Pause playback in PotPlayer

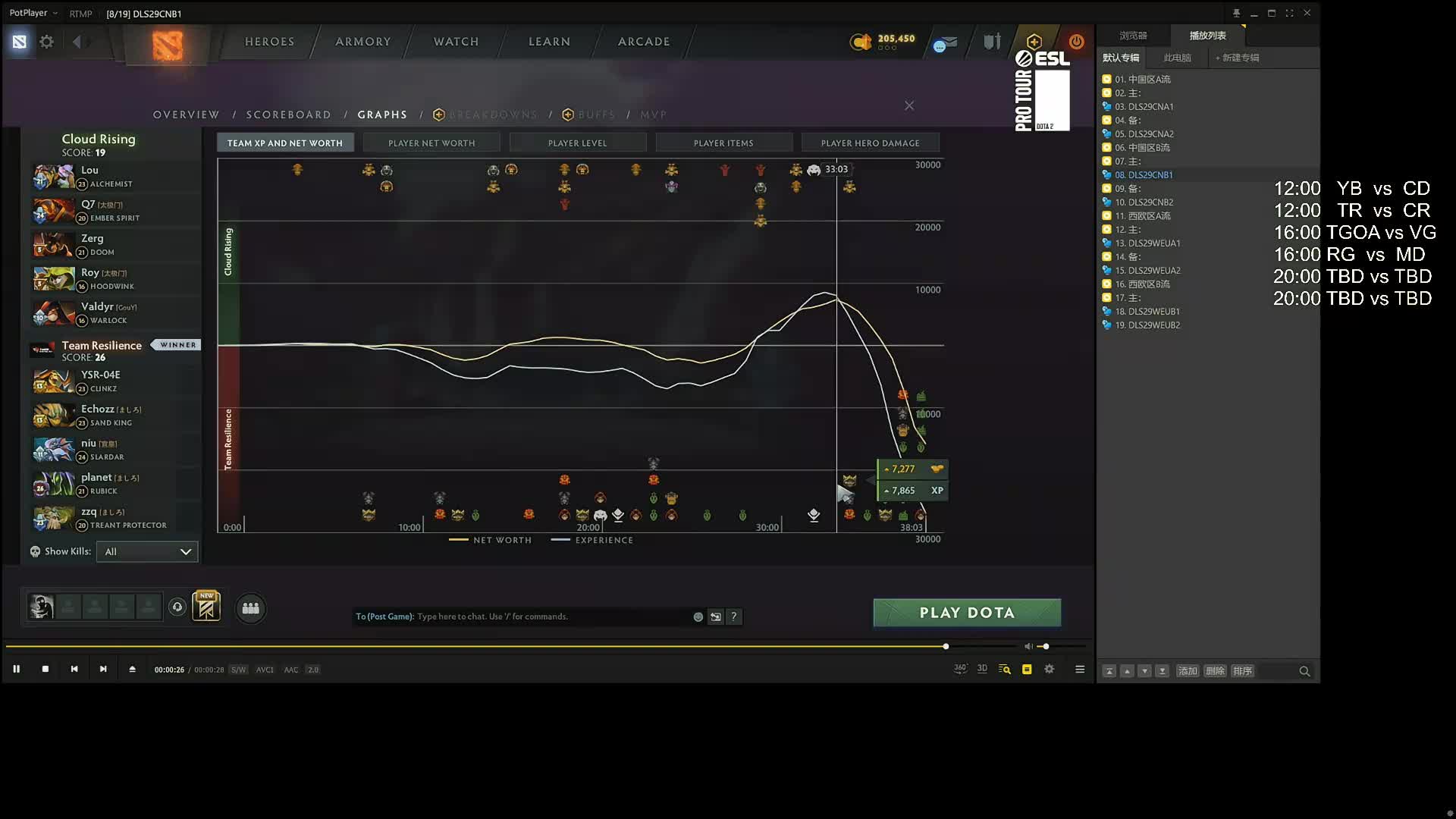[x=16, y=669]
